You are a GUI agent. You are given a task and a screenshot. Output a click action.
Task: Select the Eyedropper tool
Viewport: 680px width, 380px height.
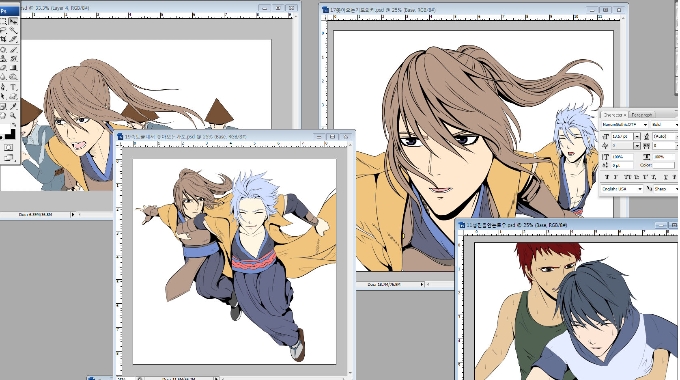coord(13,106)
